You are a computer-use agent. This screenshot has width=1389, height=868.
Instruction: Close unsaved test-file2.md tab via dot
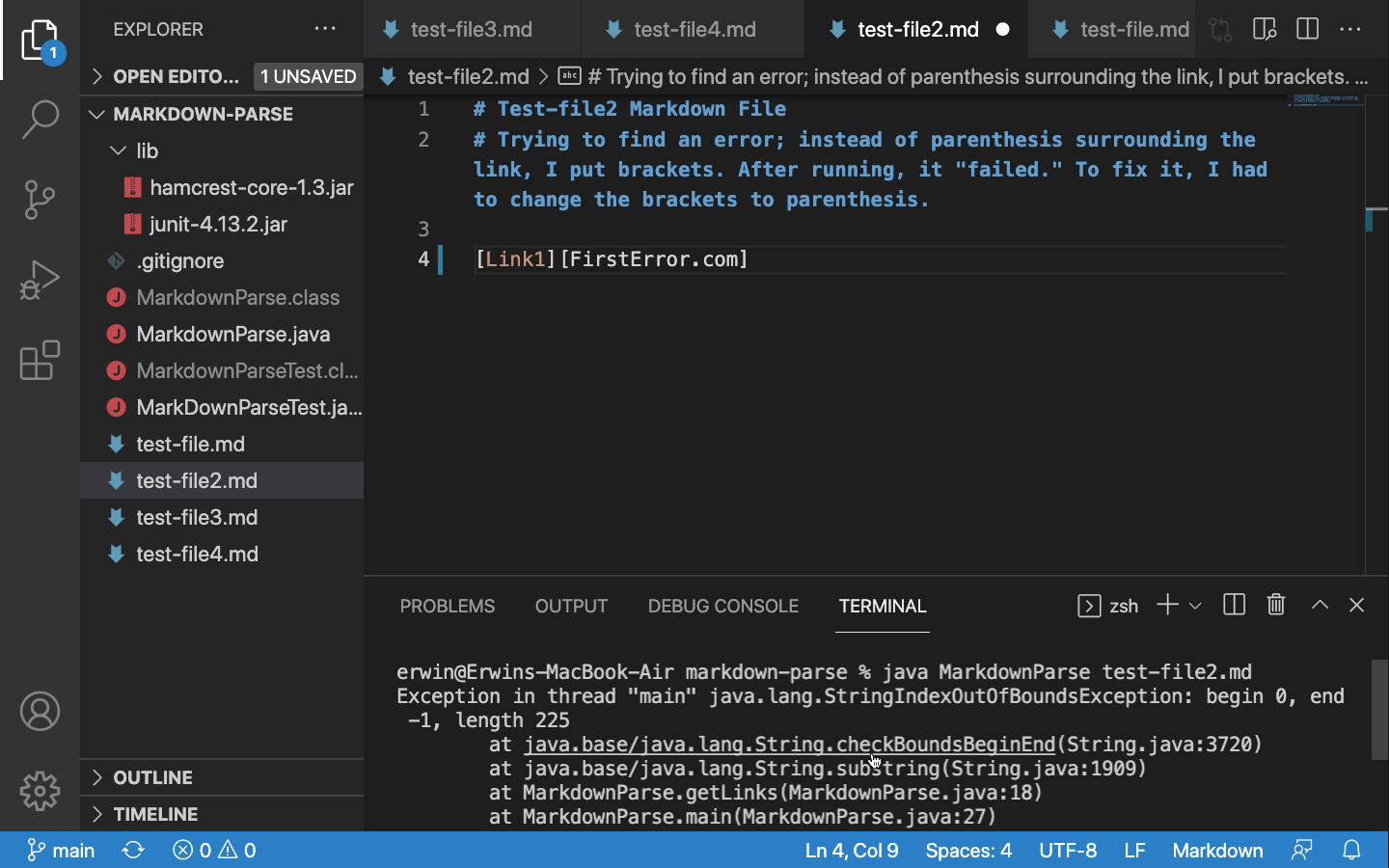[x=1002, y=29]
